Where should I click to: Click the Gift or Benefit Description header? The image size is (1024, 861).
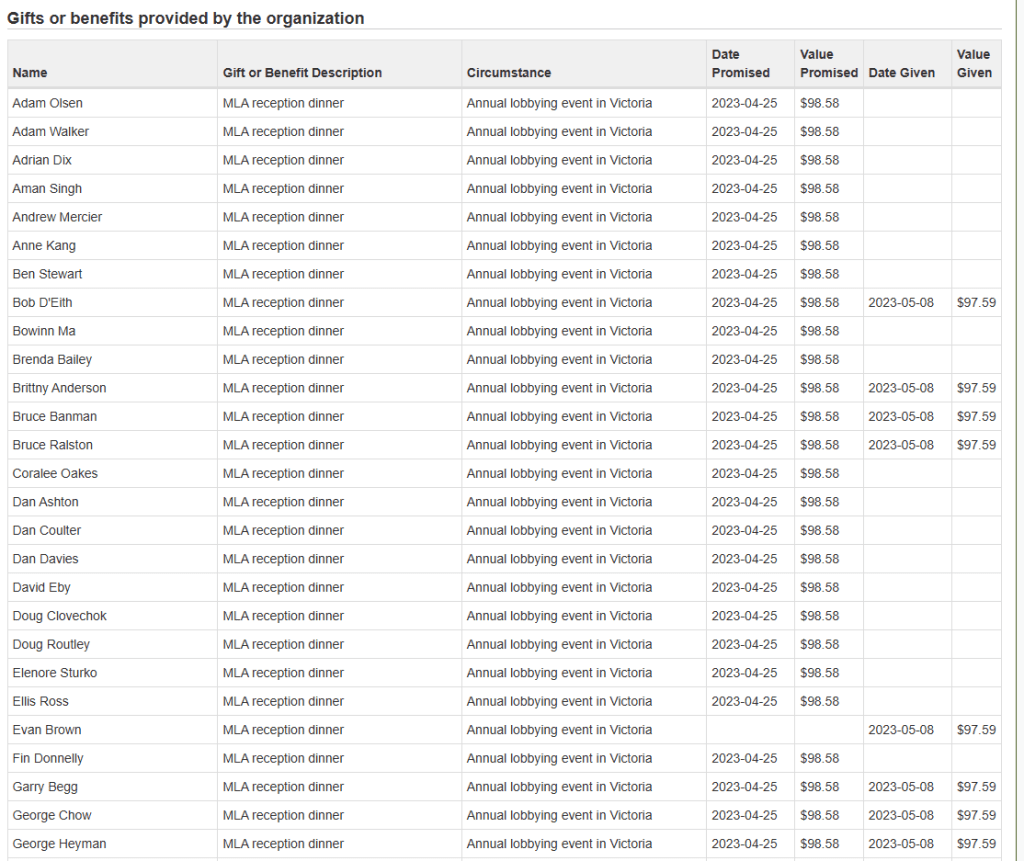point(302,73)
